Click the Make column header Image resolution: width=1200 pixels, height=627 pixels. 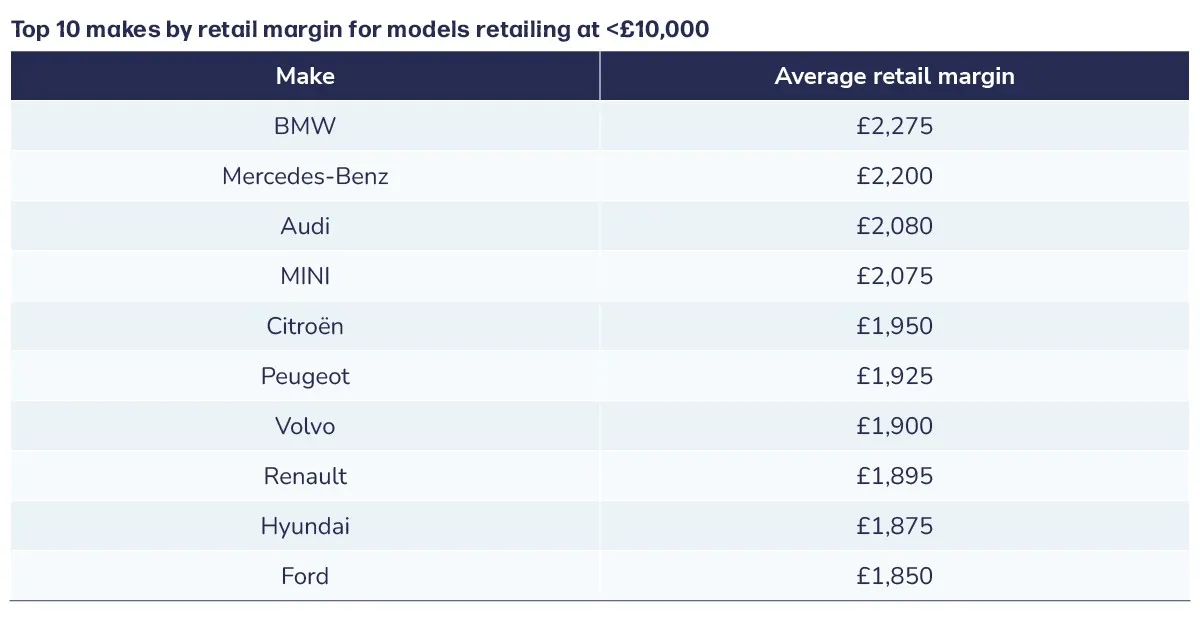click(305, 76)
